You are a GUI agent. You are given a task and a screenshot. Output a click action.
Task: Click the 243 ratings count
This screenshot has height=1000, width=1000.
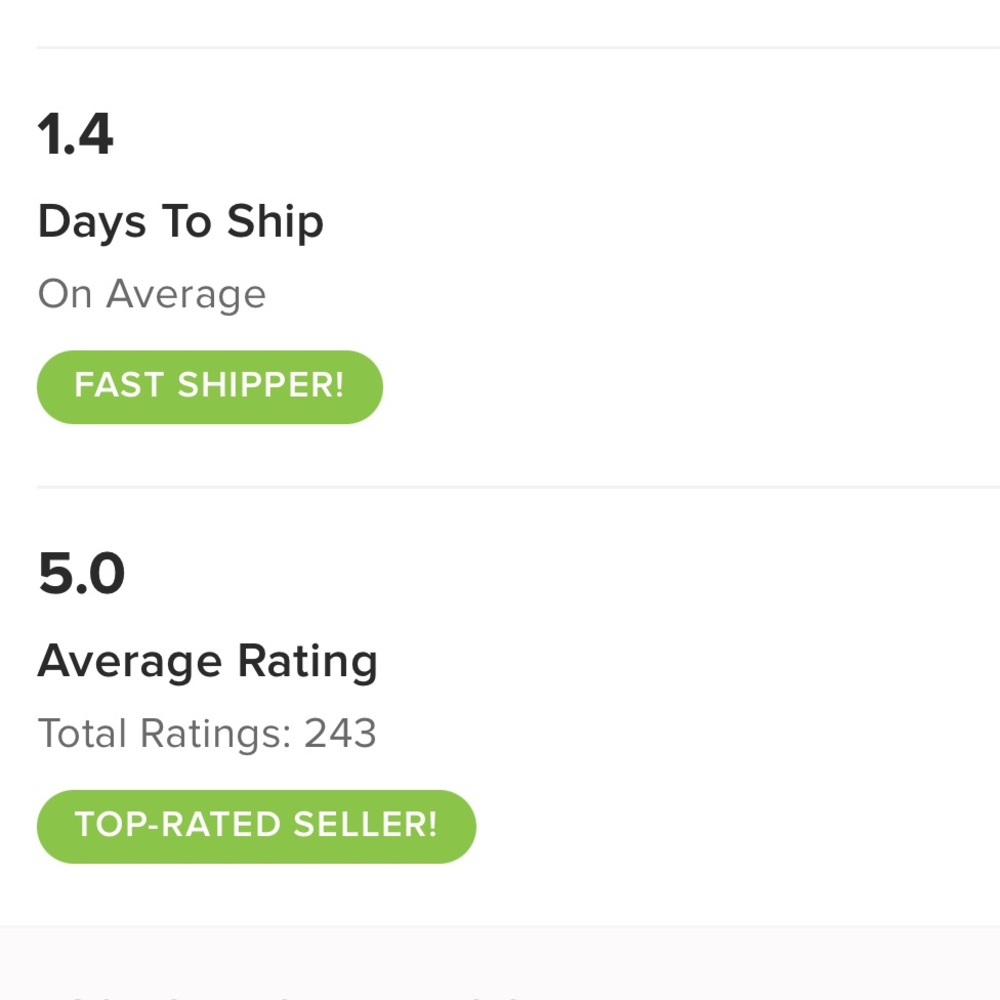point(340,734)
